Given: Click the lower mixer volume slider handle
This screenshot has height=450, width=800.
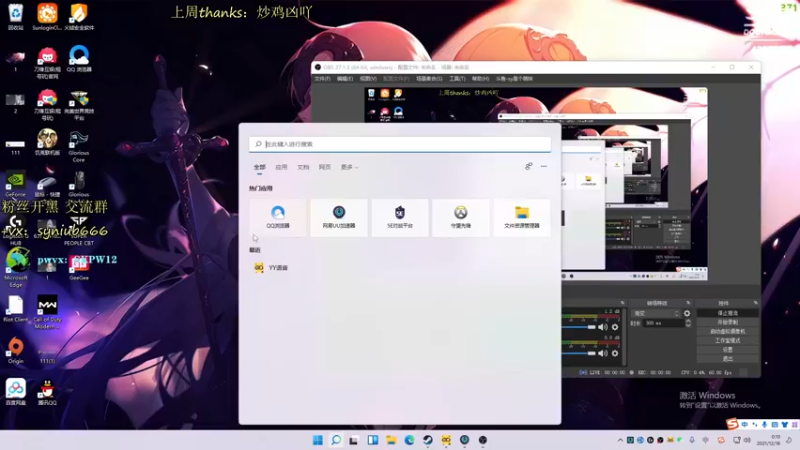Looking at the screenshot, I should click(591, 353).
